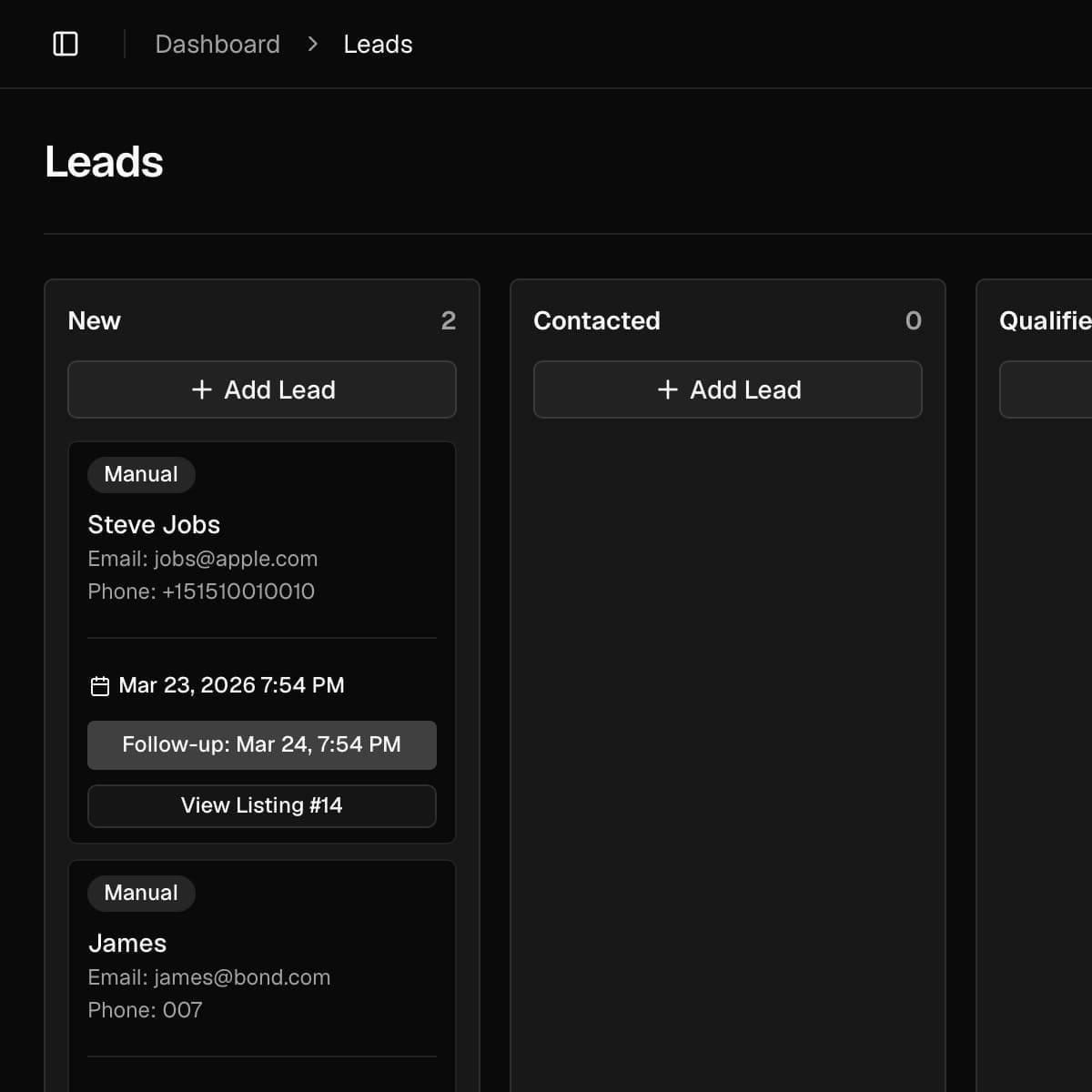This screenshot has width=1092, height=1092.
Task: Click Steve Jobs phone number line
Action: tap(201, 591)
